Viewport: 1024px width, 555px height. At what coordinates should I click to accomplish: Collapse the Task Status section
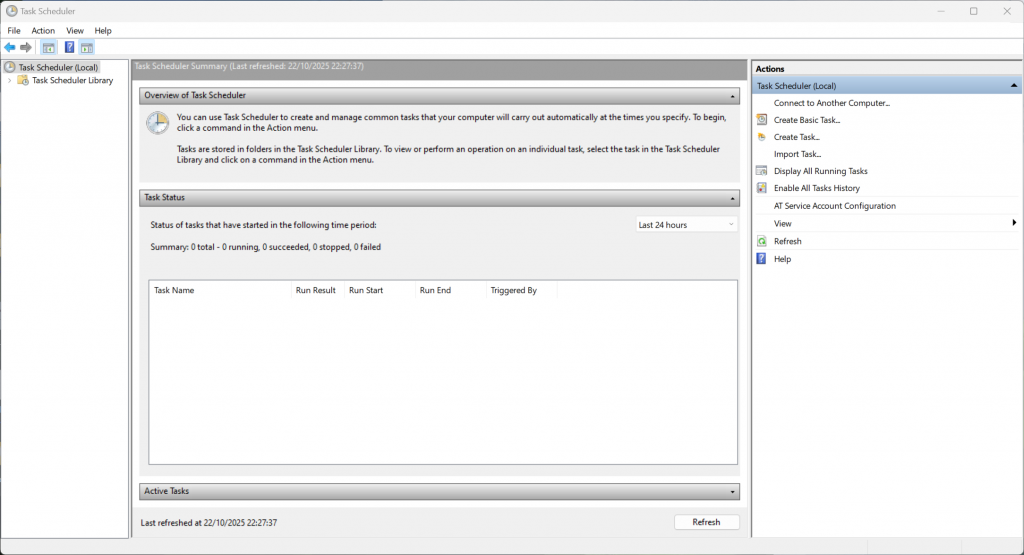732,198
